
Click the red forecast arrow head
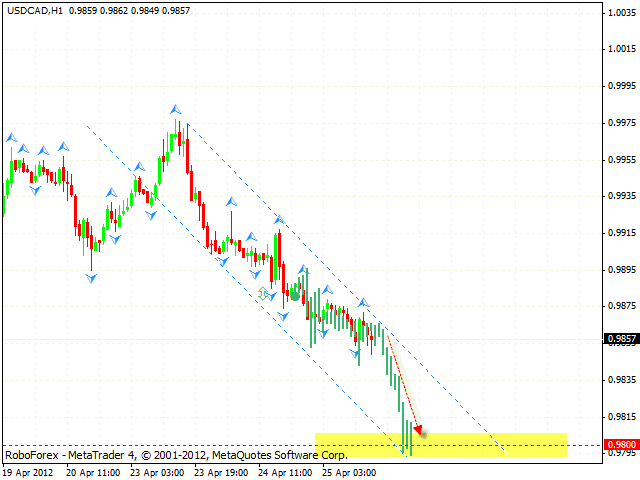[418, 431]
